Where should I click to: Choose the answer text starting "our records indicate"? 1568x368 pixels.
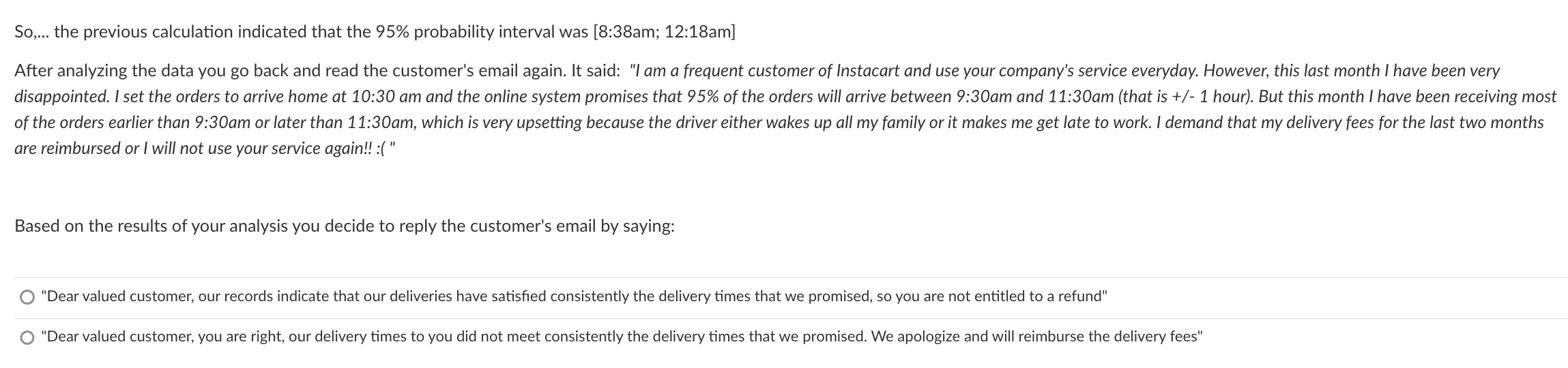coord(575,296)
